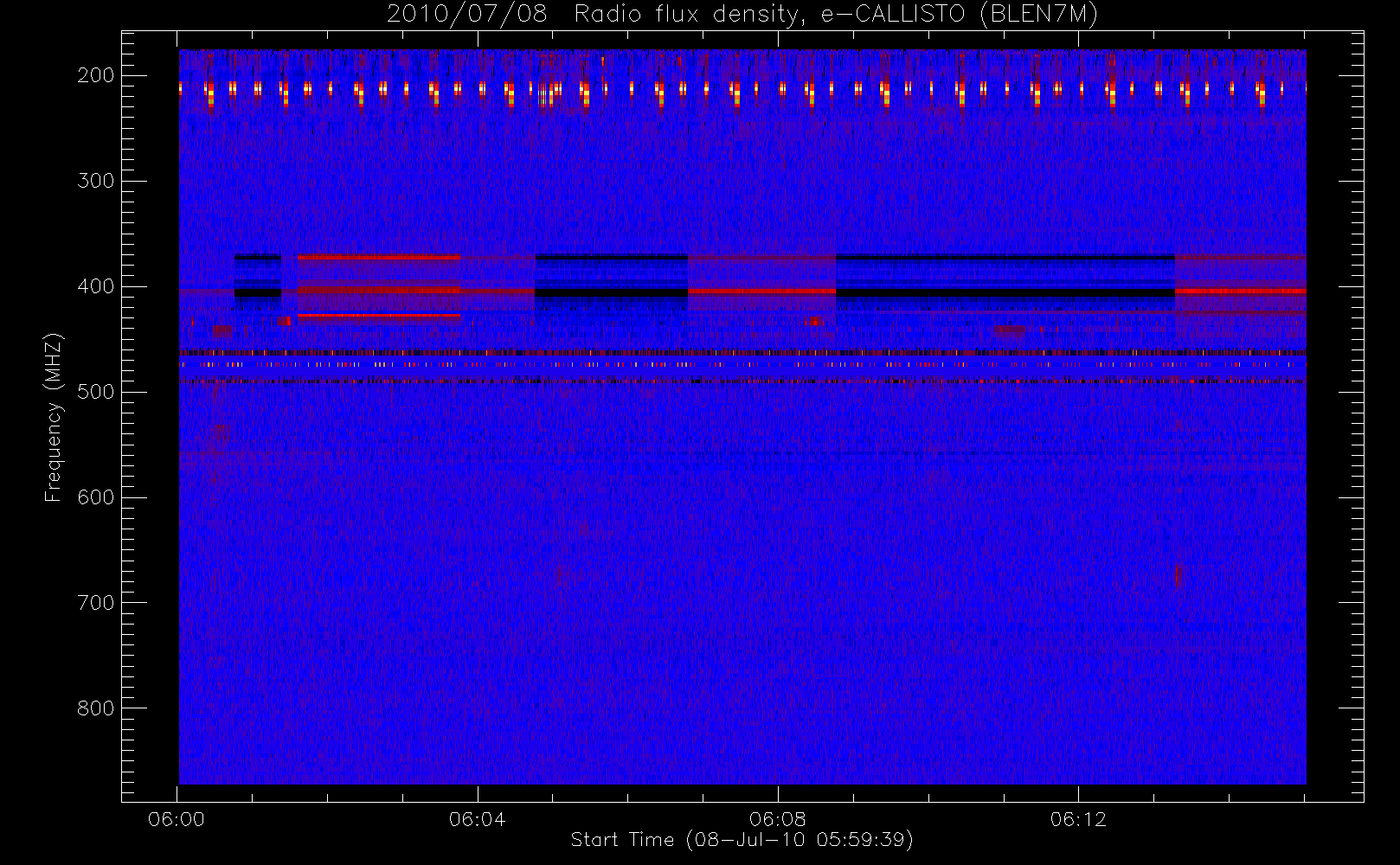Click the 06:08 time tick label
The image size is (1400, 865).
[778, 819]
